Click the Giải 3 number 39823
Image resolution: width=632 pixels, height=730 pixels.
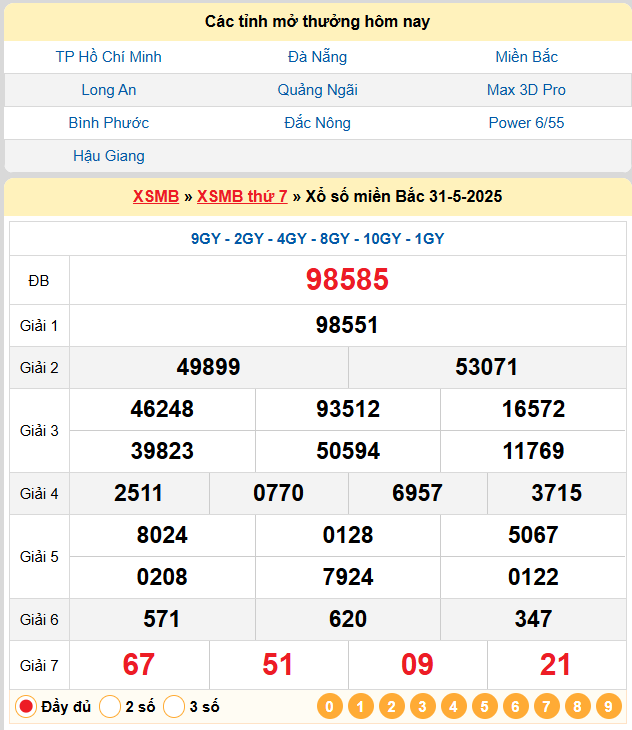[x=162, y=451]
